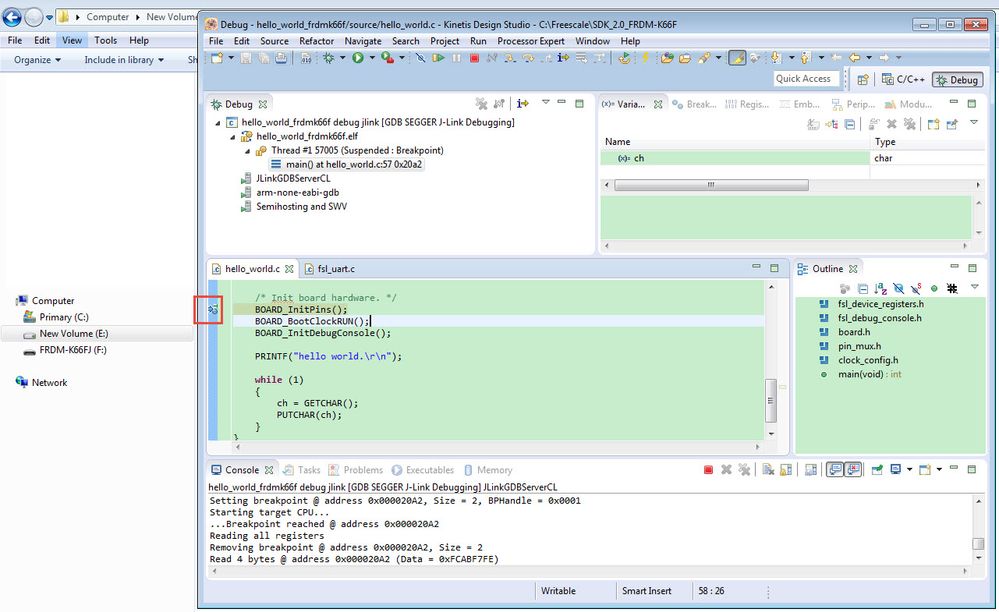Open the Processor Expert menu
999x612 pixels.
(531, 41)
